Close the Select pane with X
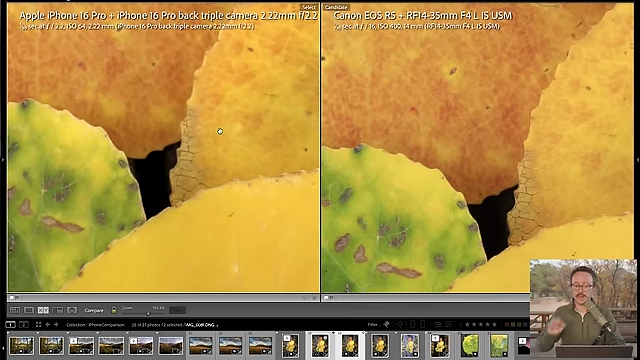 314,298
